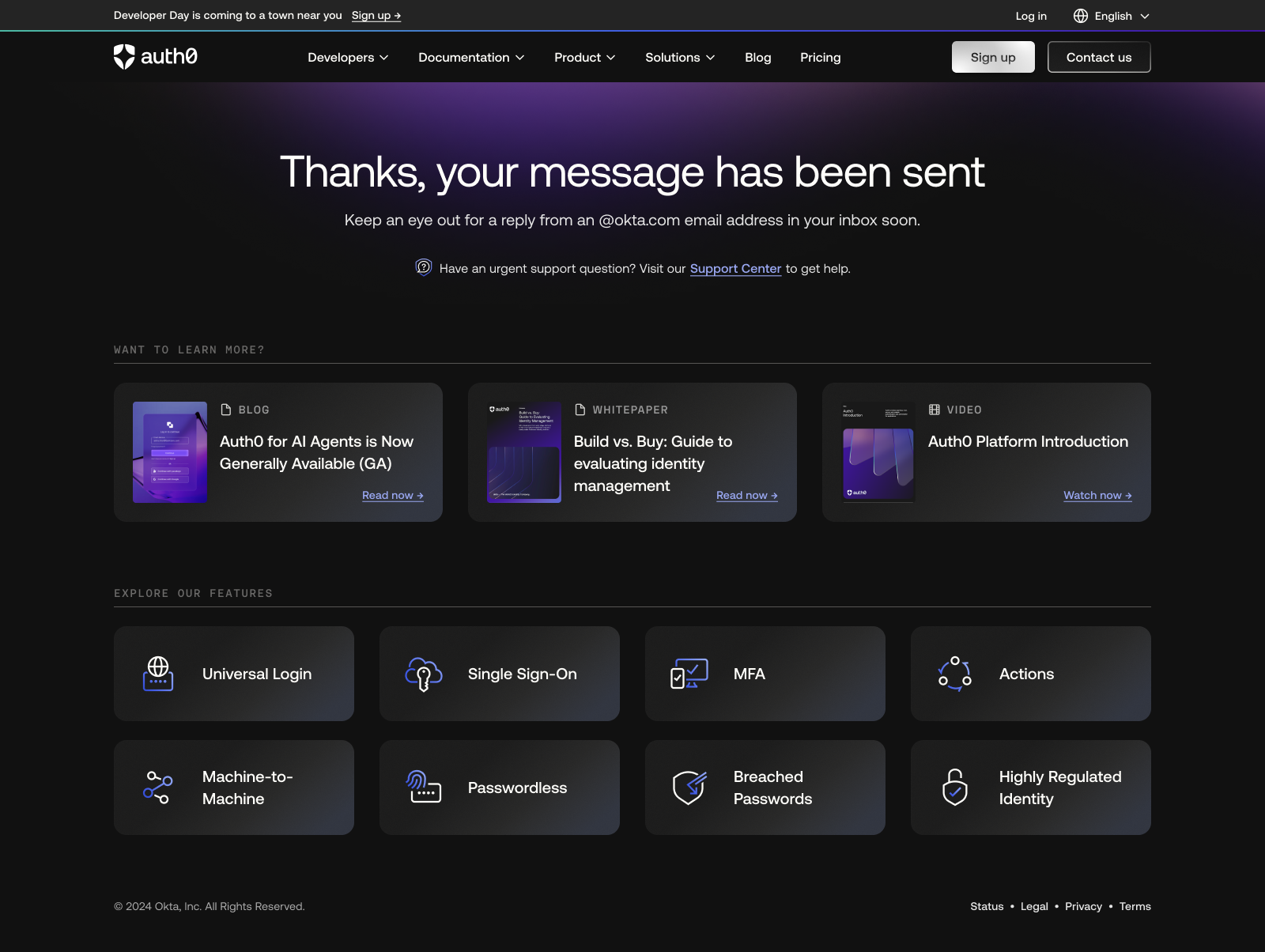Click the Passwordless fingerprint icon
Image resolution: width=1265 pixels, height=952 pixels.
pos(424,788)
